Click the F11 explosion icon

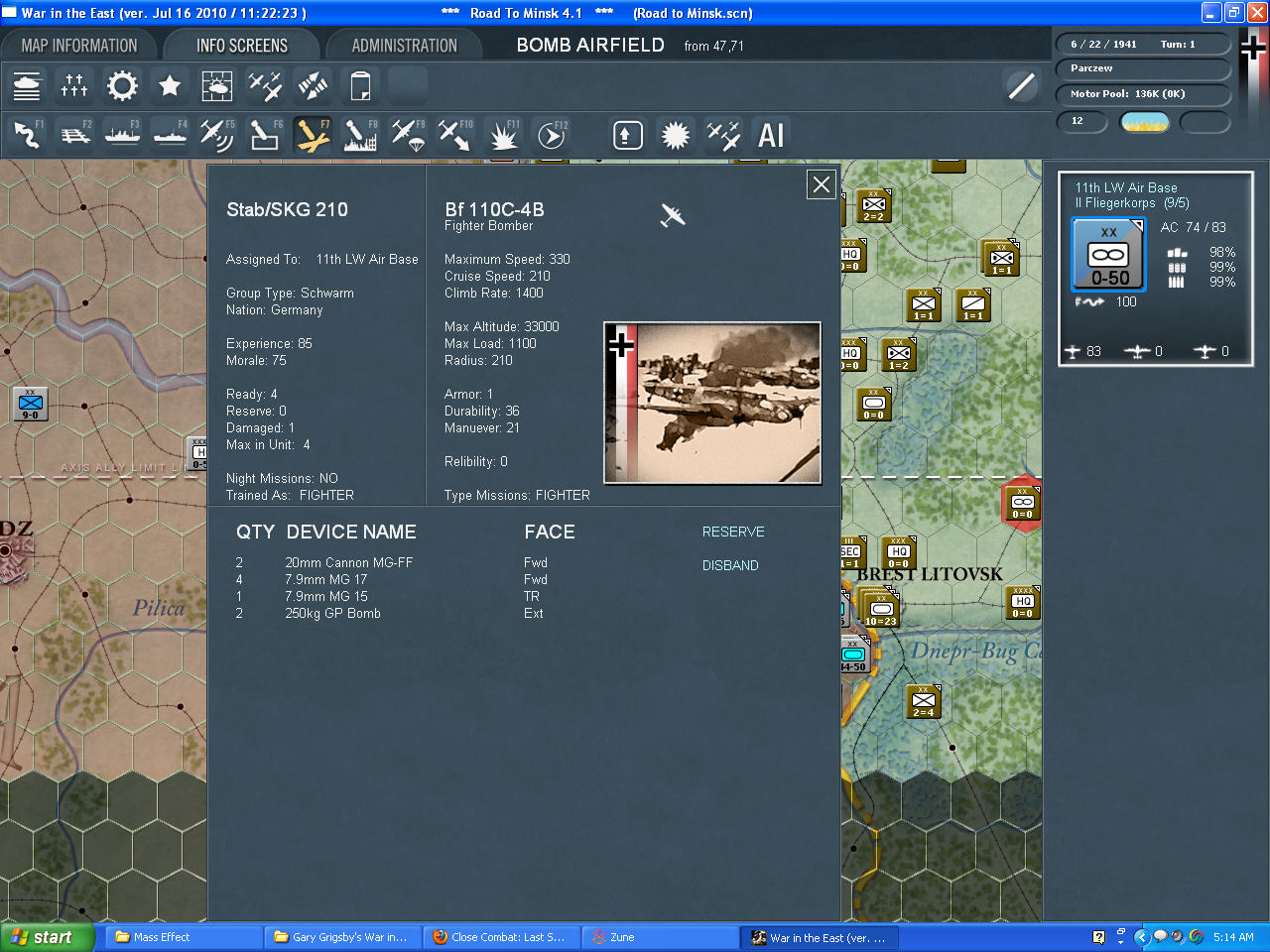[503, 135]
